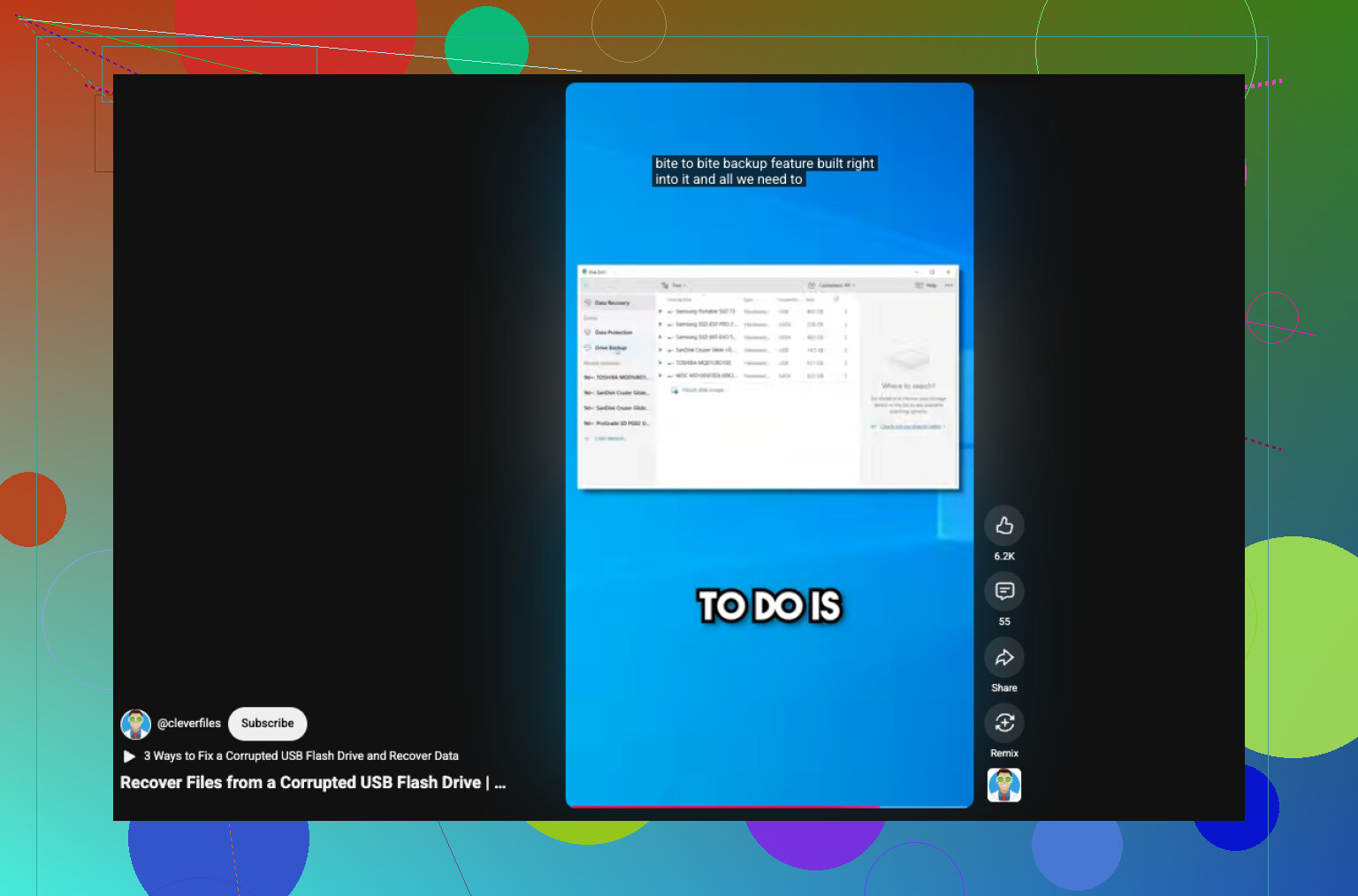Pause the Short by clicking the video

click(x=769, y=444)
